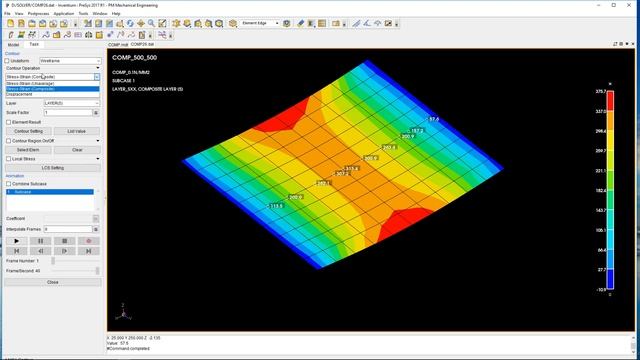Click the Select Elem button
Image resolution: width=640 pixels, height=360 pixels.
29,150
